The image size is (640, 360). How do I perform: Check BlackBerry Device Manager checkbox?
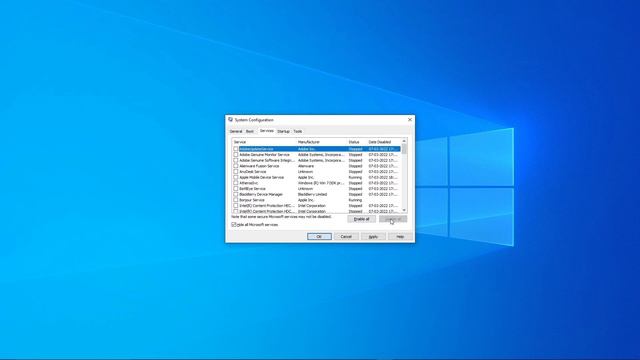(236, 195)
